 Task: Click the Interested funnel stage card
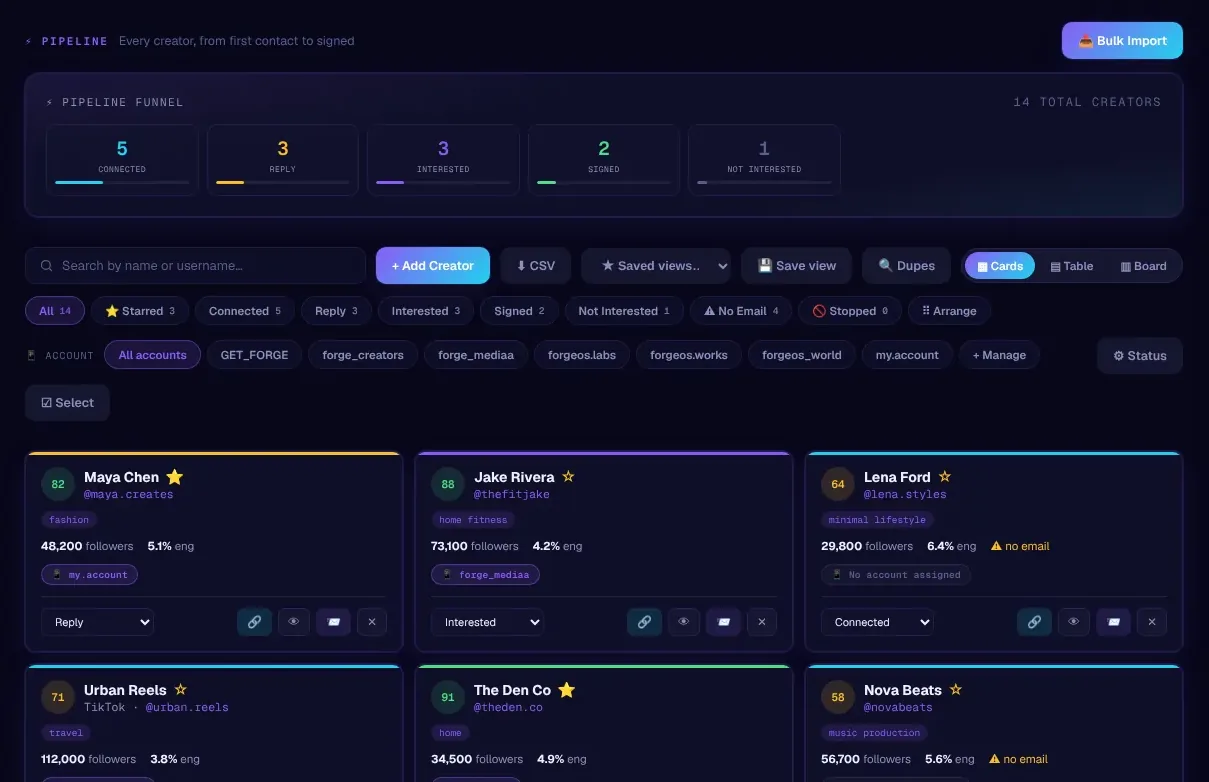tap(443, 160)
